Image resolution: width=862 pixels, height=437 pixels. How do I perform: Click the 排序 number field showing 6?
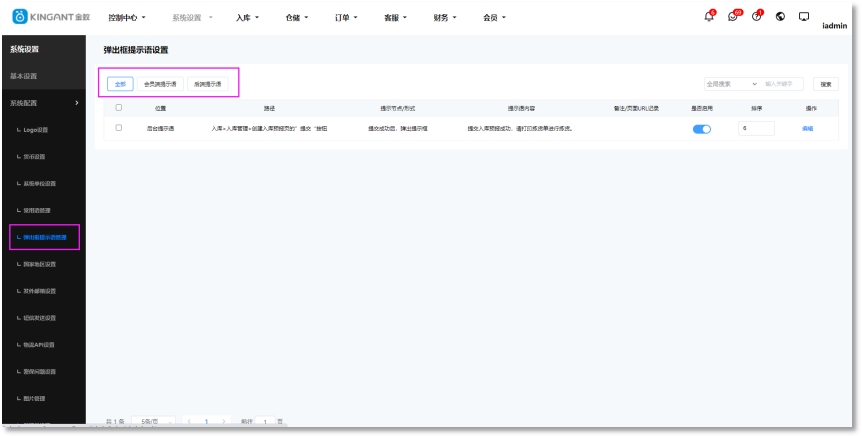click(756, 128)
